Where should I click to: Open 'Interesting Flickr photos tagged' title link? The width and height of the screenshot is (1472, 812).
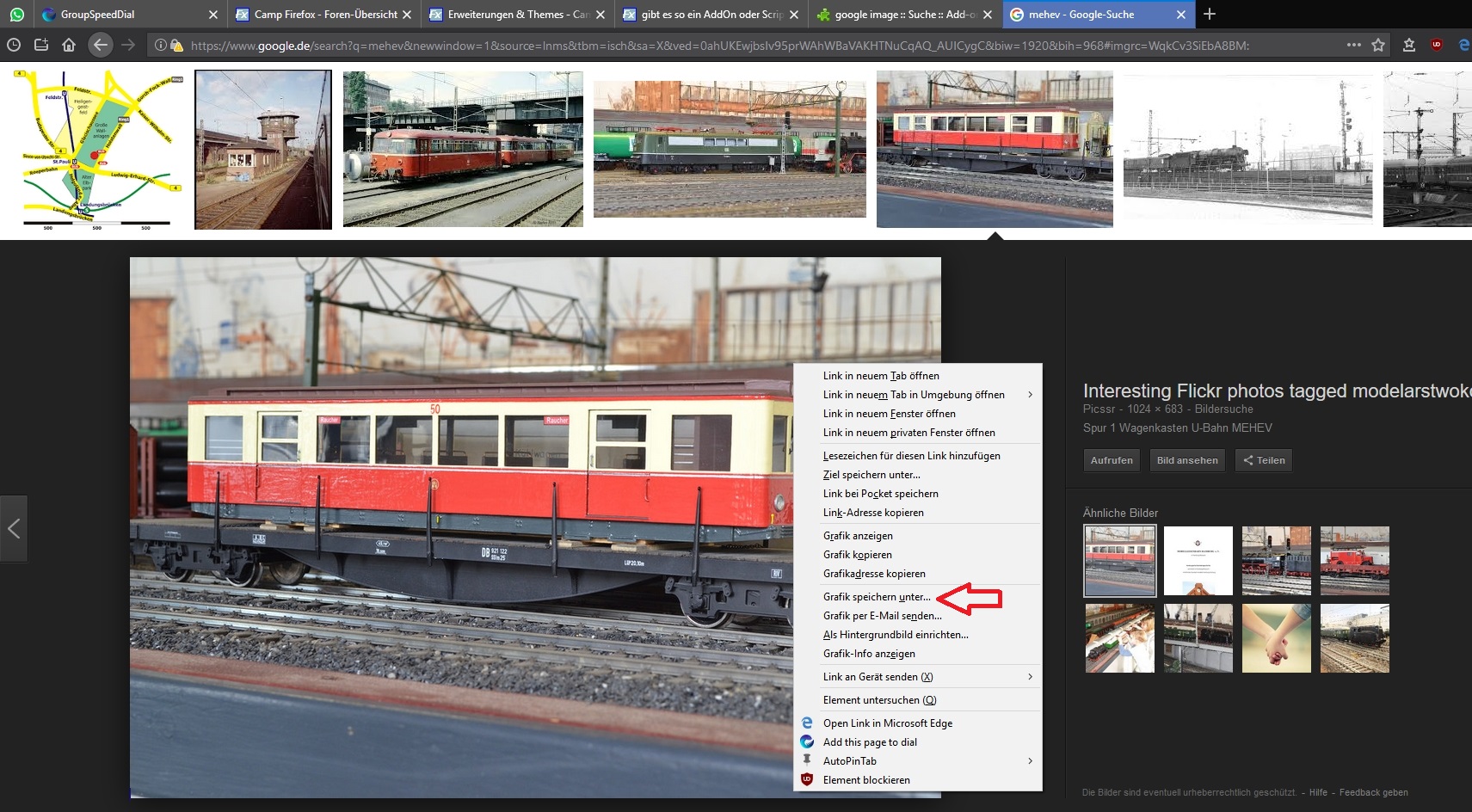point(1278,391)
